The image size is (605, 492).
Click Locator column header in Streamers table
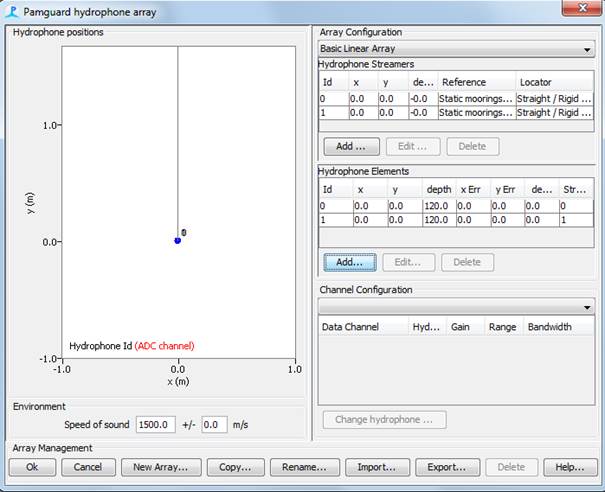[x=554, y=82]
